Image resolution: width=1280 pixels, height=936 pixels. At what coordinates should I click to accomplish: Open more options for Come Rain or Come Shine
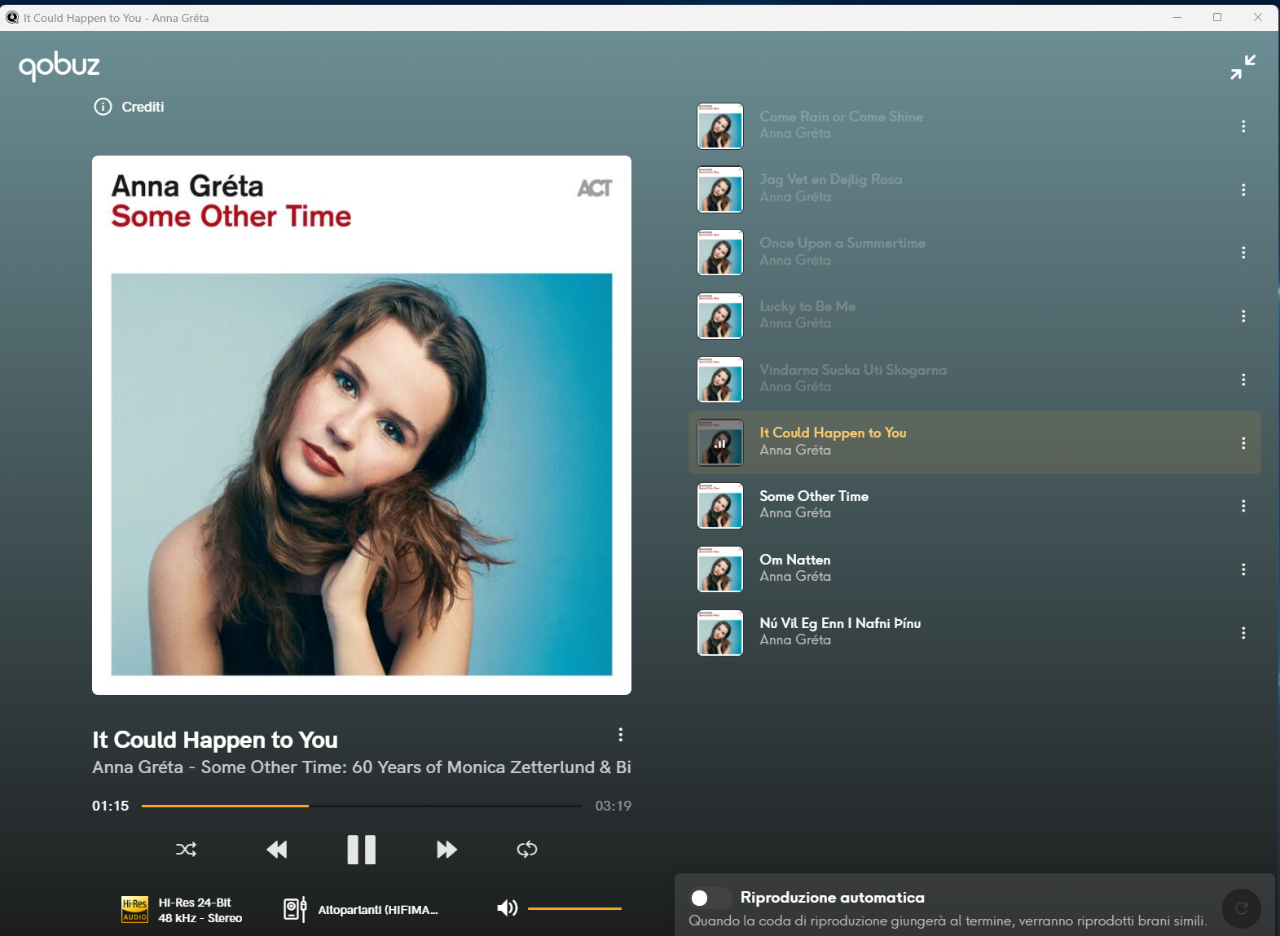pos(1244,126)
